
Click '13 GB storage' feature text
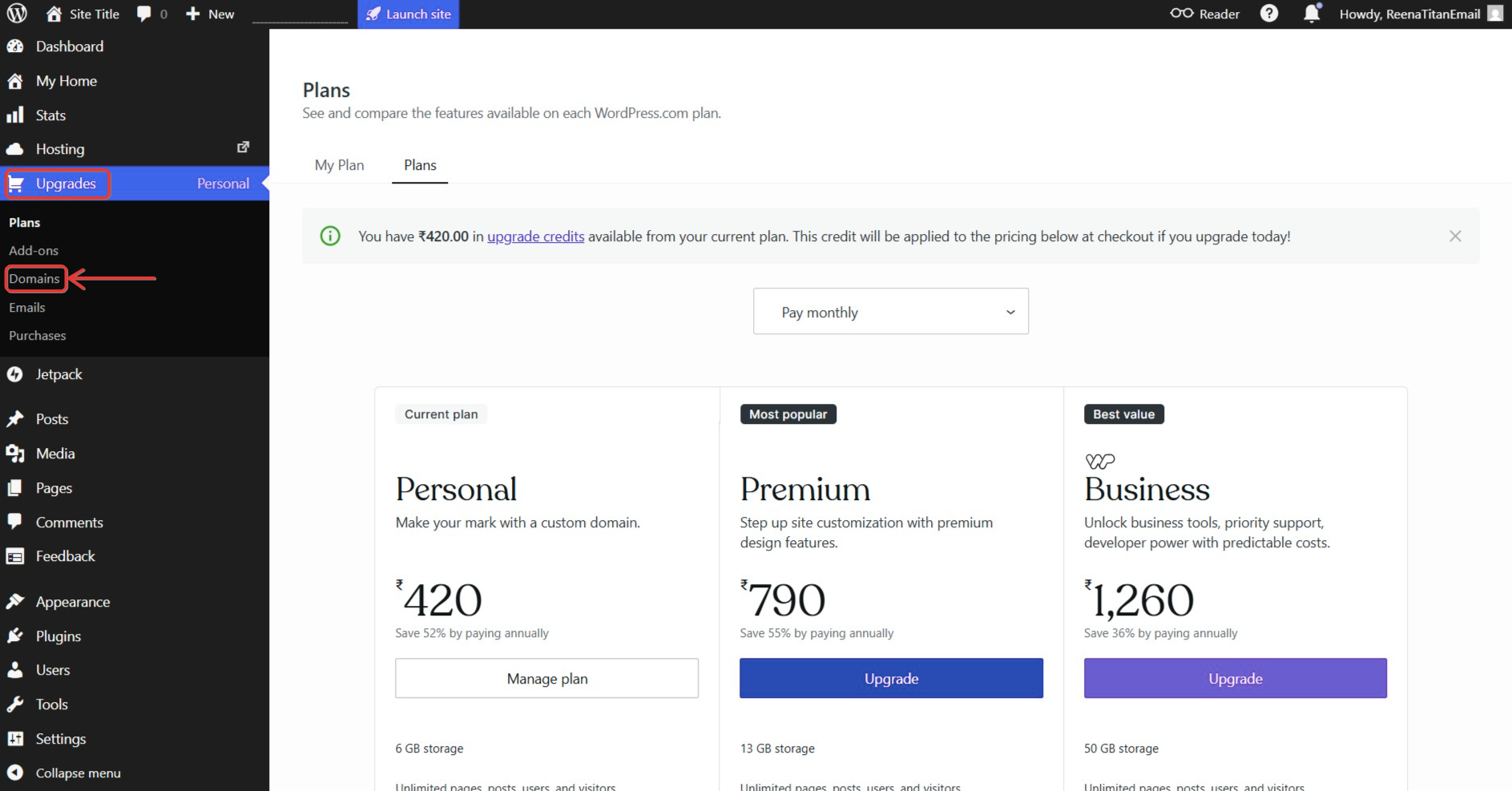pos(777,749)
